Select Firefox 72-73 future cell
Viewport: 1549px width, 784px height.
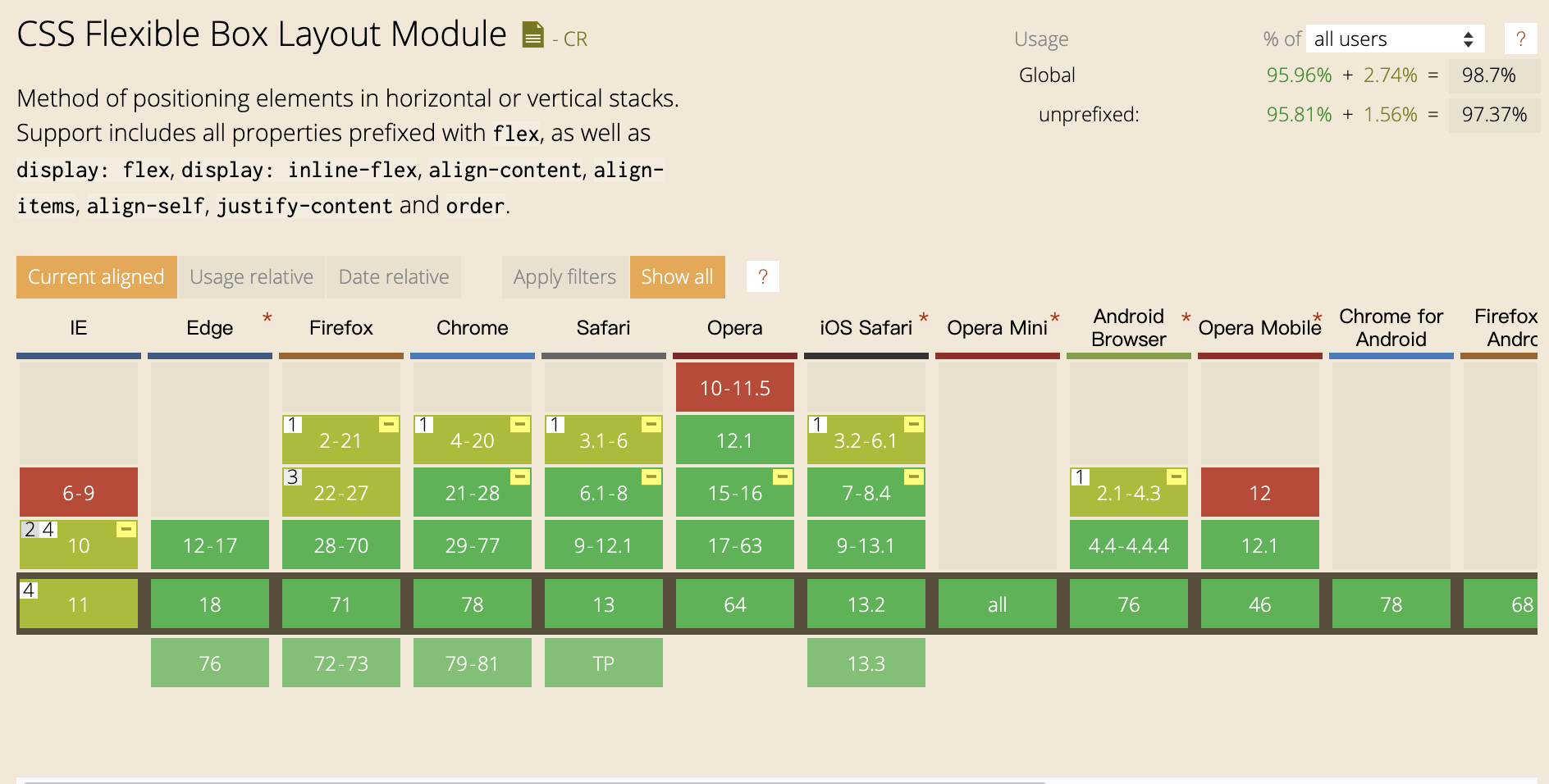(x=341, y=663)
